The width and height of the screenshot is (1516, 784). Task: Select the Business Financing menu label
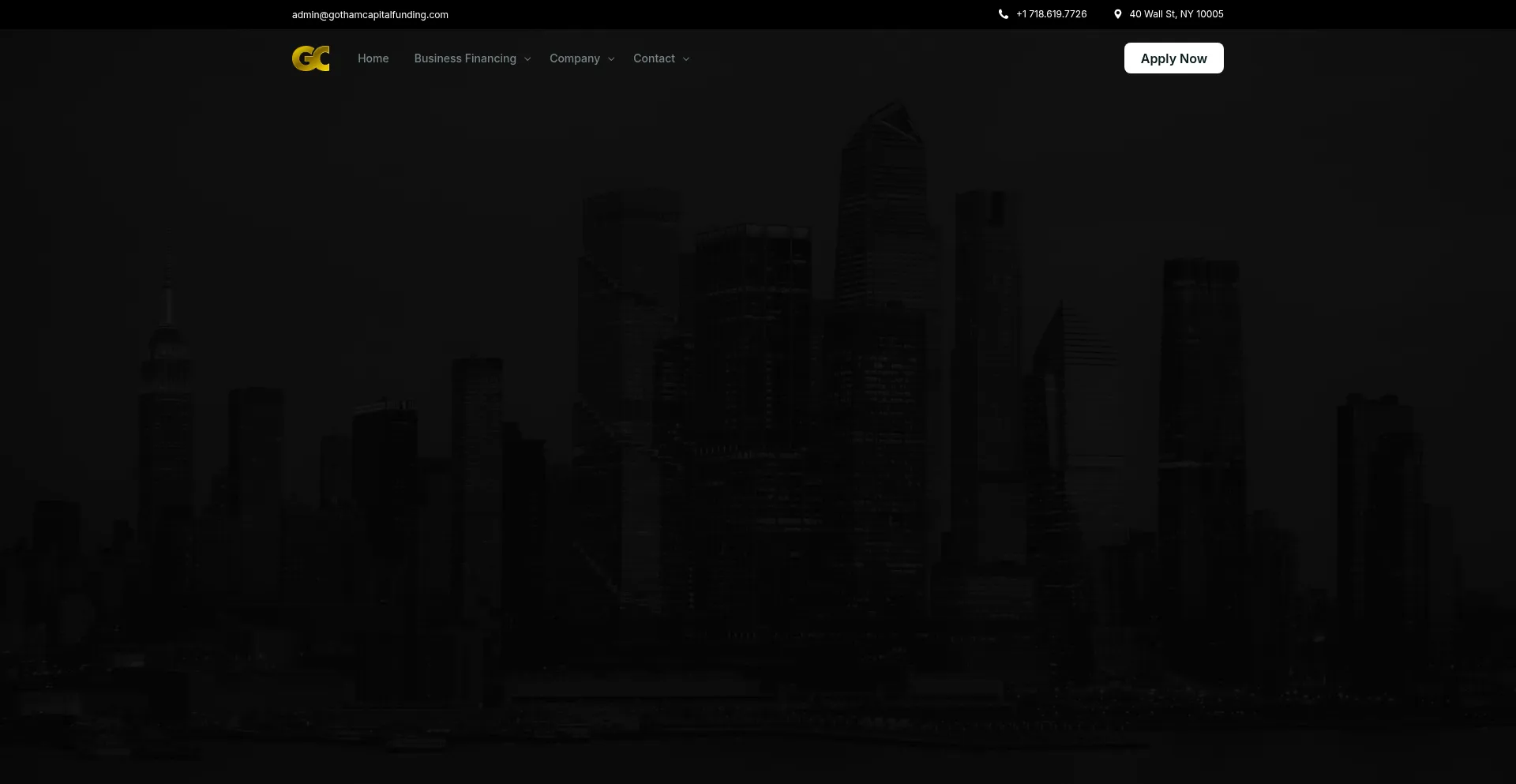click(x=464, y=58)
